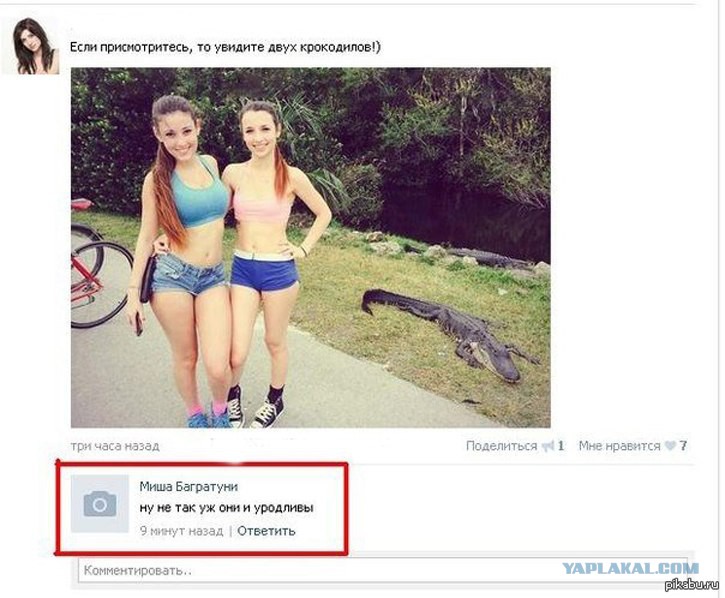Focus the Комментировать.. input field

click(x=383, y=570)
